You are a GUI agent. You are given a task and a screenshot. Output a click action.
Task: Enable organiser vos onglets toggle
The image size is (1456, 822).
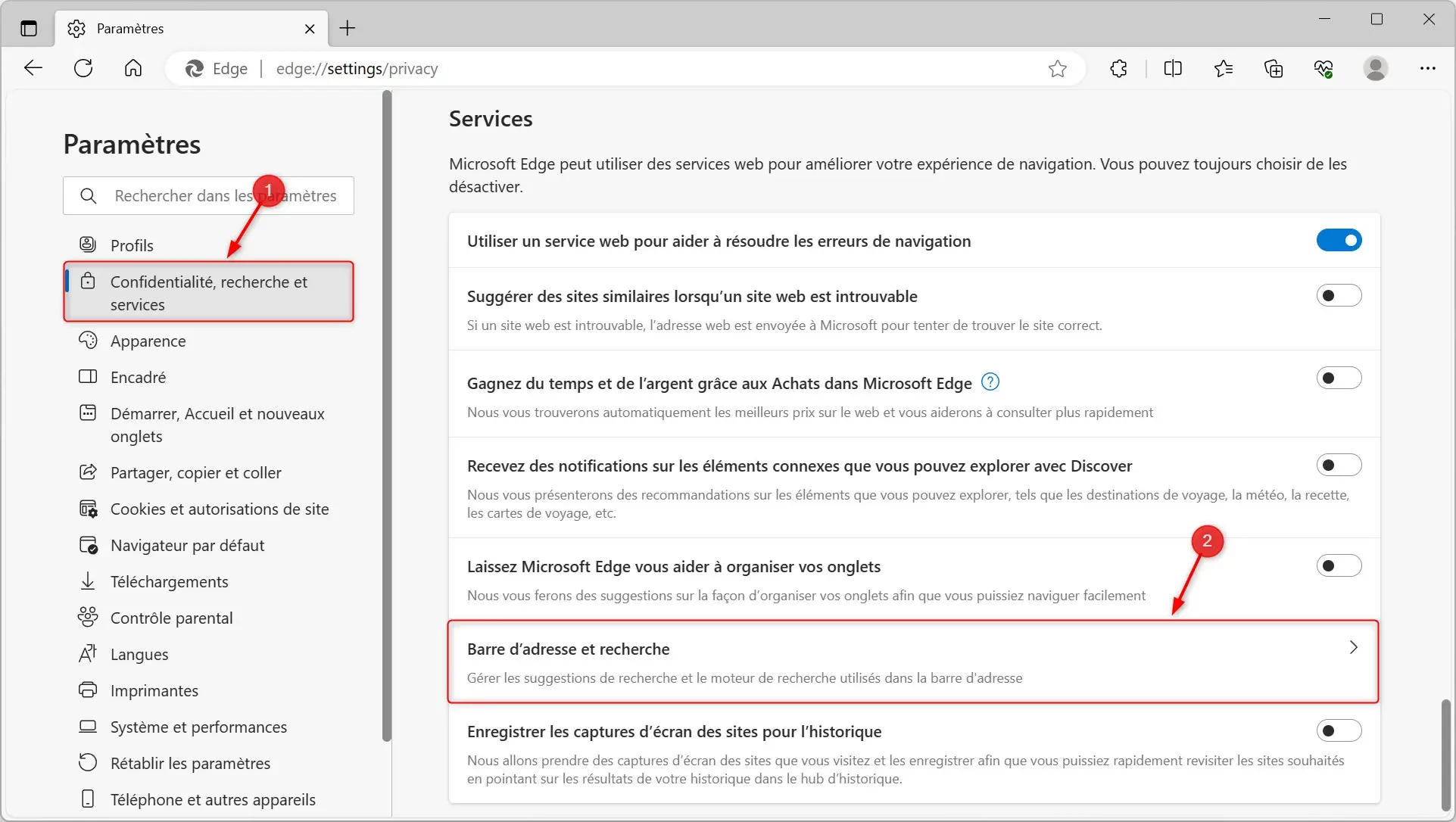[x=1339, y=565]
